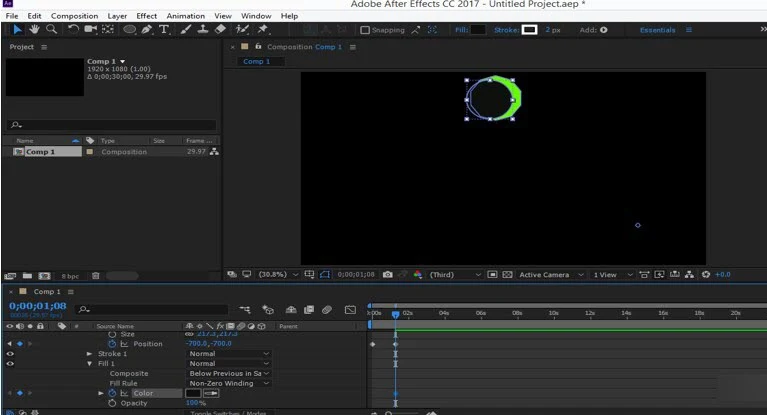Screen dimensions: 767x415
Task: Toggle Position keyframe diamond at current time
Action: click(x=20, y=344)
